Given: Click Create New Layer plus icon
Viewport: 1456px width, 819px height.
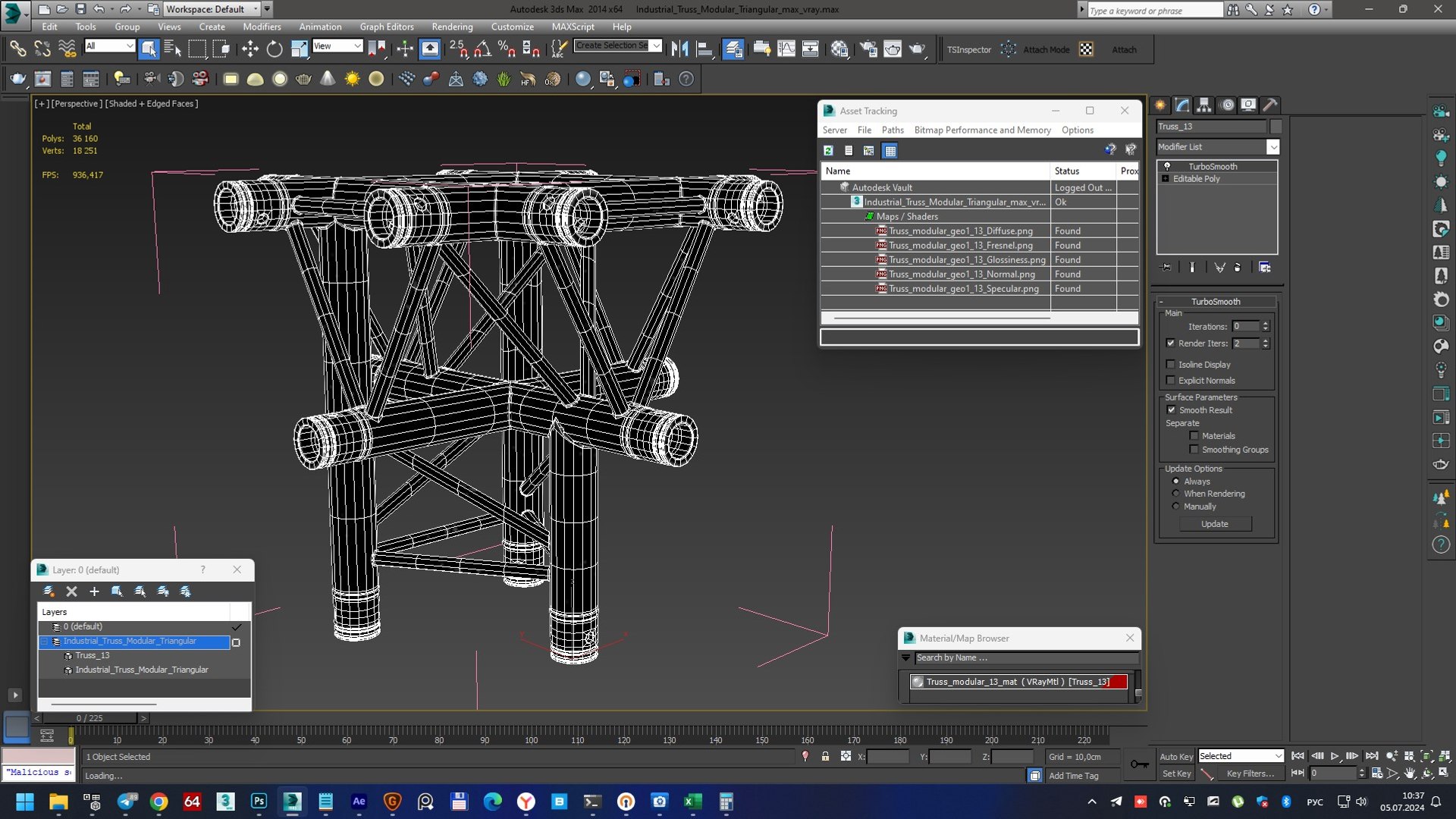Looking at the screenshot, I should [x=94, y=591].
